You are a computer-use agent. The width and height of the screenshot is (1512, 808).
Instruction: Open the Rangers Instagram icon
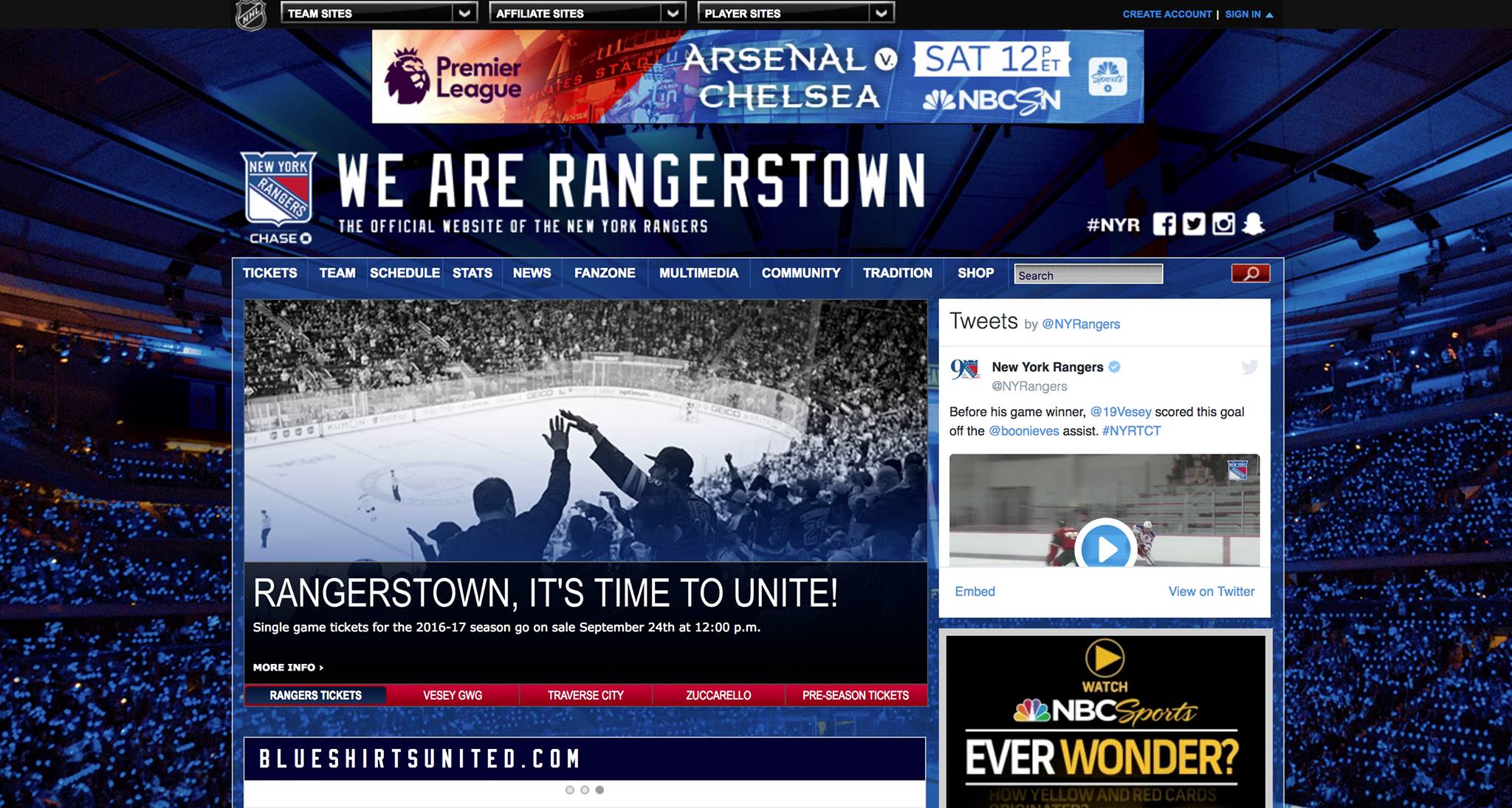point(1223,224)
